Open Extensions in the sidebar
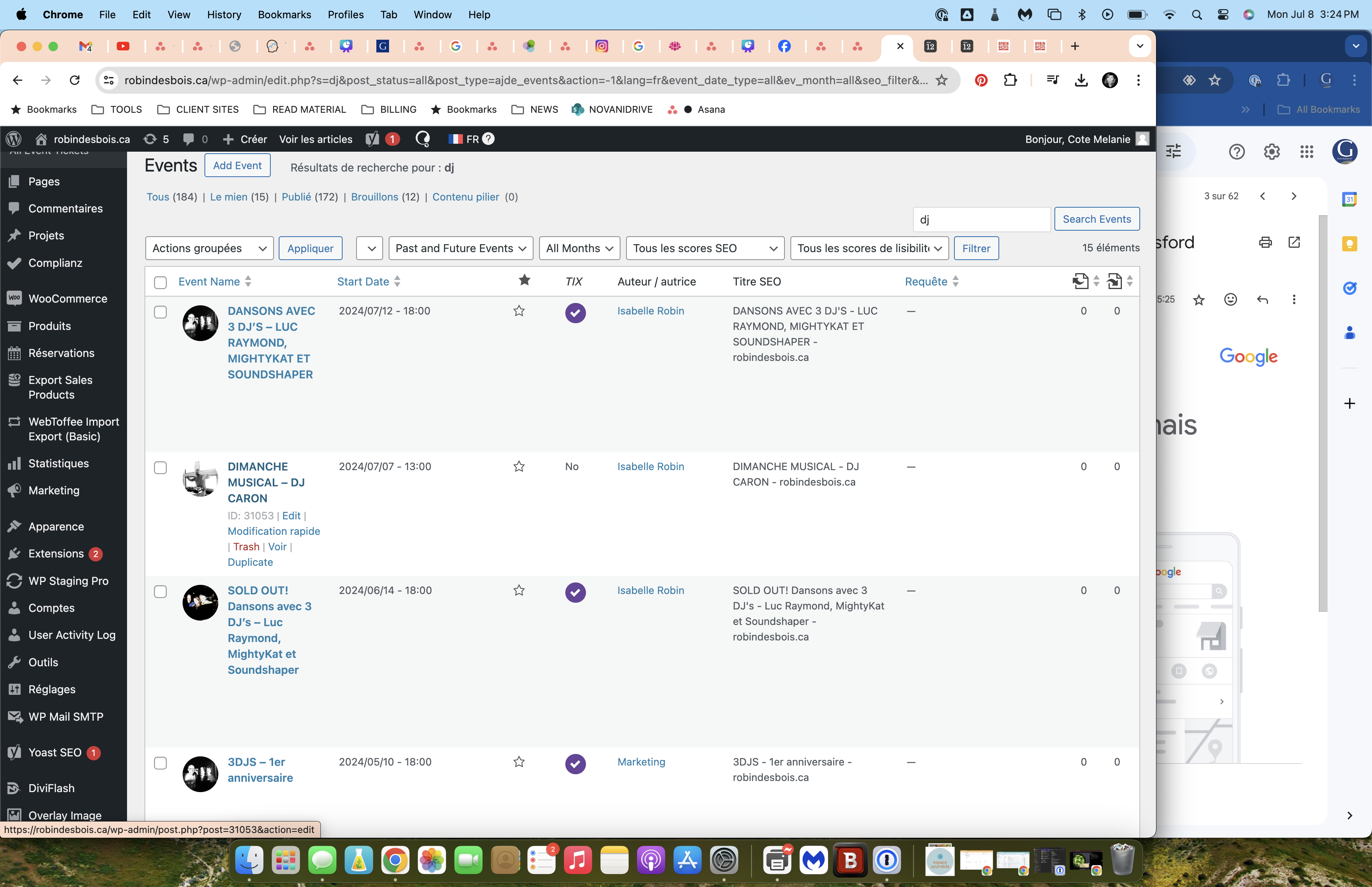Screen dimensions: 1372x887 point(56,553)
